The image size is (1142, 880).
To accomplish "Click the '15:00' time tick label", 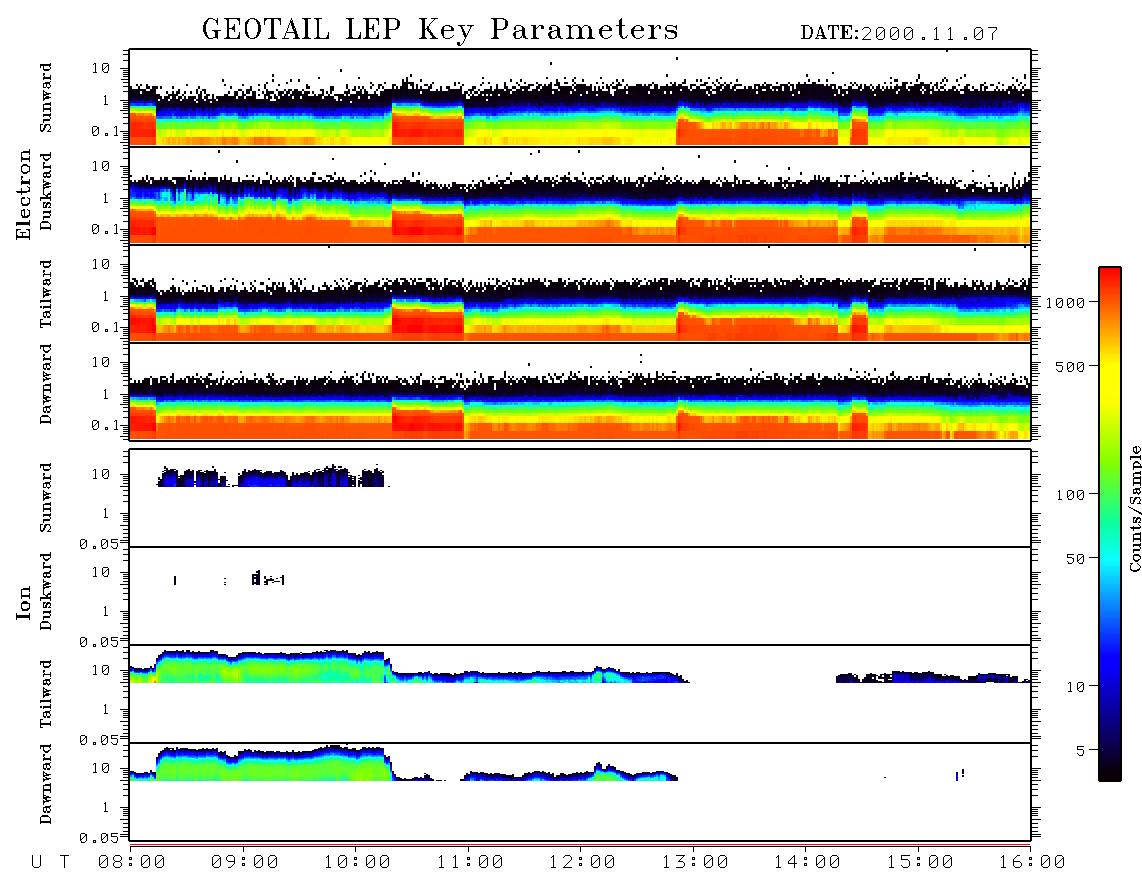I will (920, 862).
